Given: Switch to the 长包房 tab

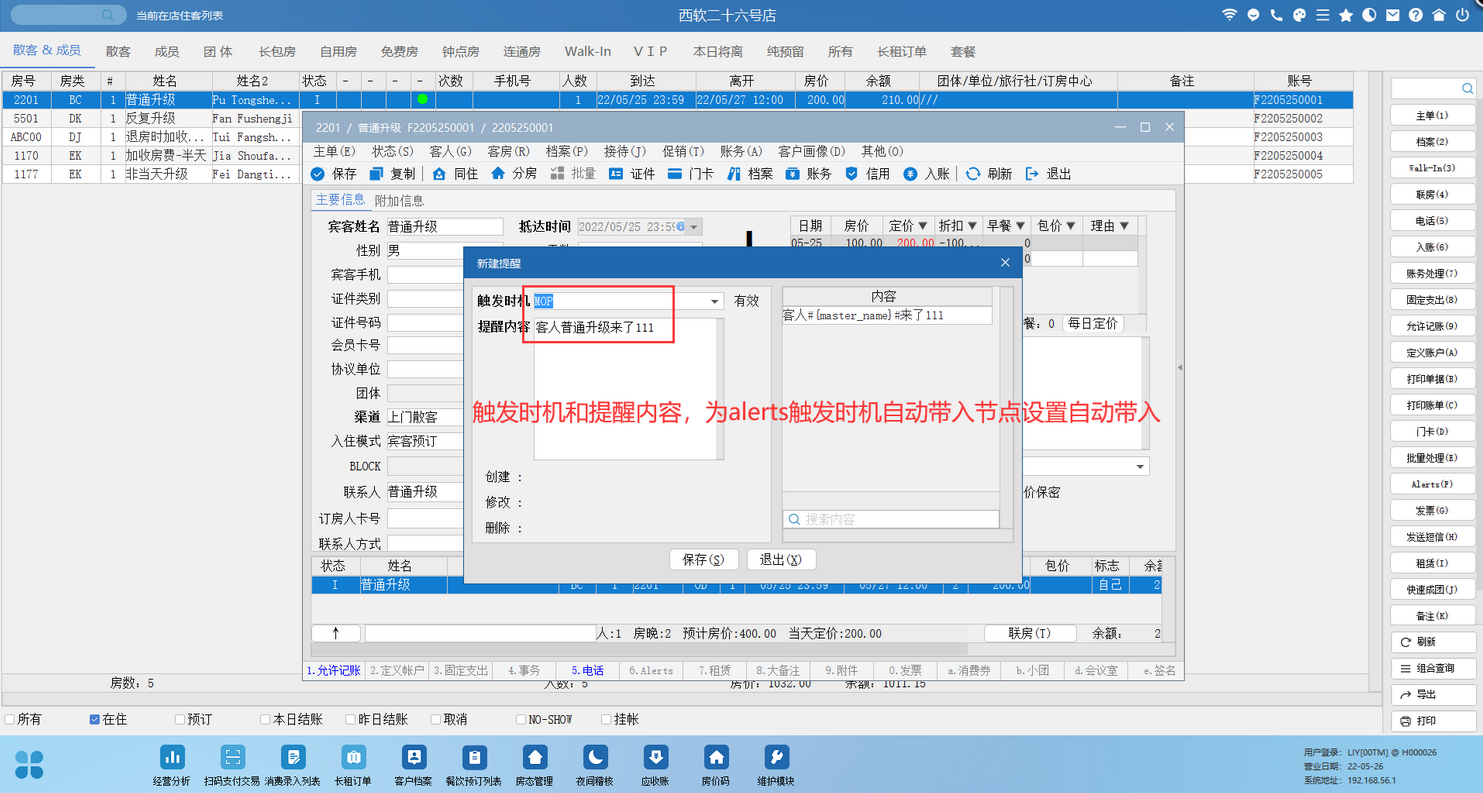Looking at the screenshot, I should coord(277,51).
